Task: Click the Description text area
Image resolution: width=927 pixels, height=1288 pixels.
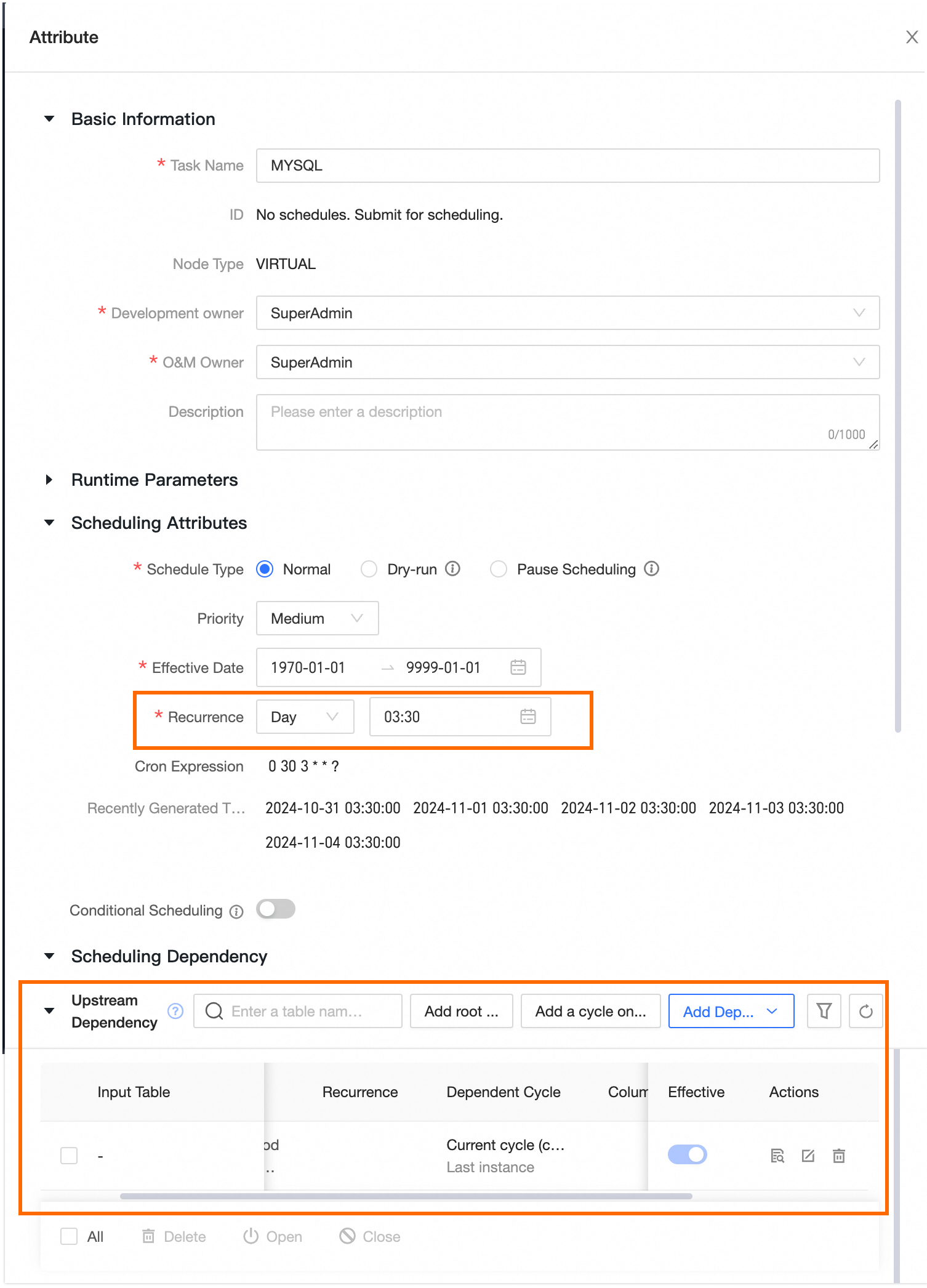Action: point(568,422)
